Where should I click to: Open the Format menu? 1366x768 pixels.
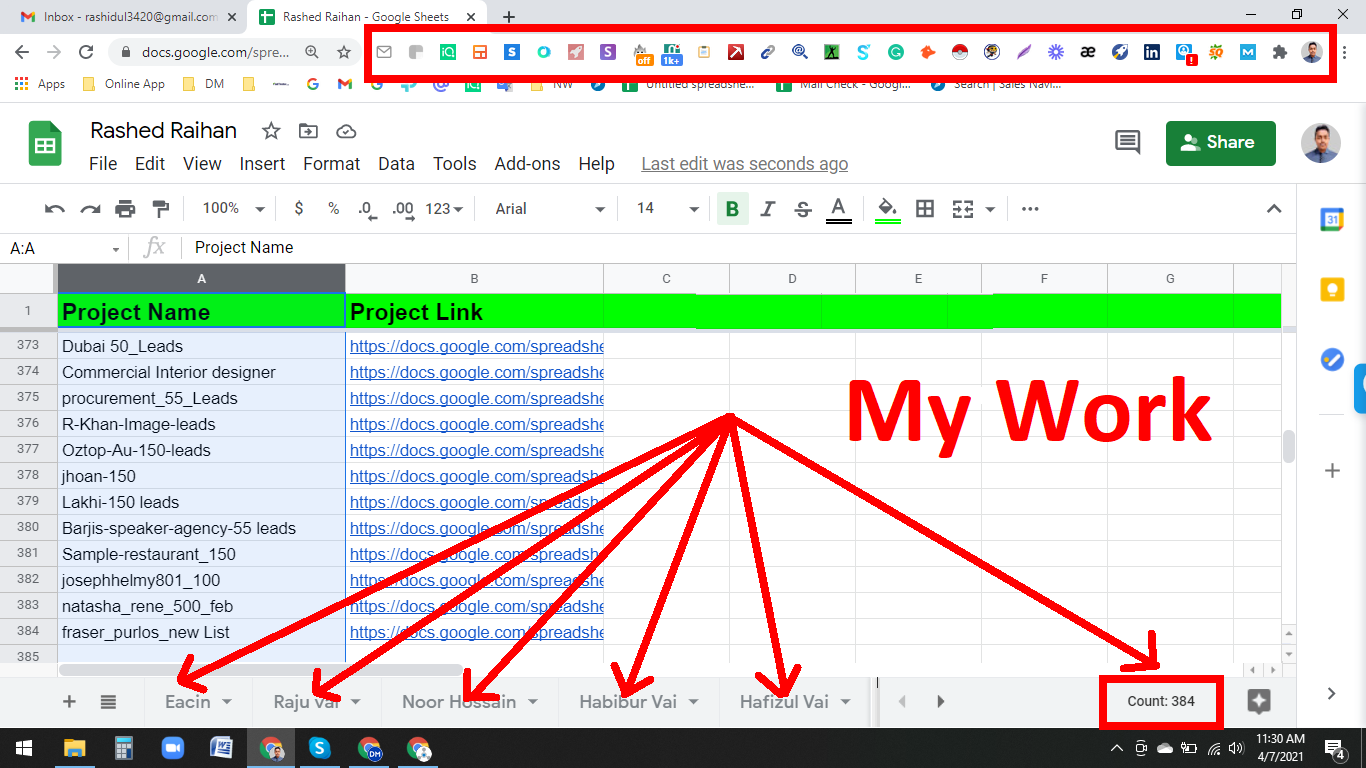coord(331,163)
